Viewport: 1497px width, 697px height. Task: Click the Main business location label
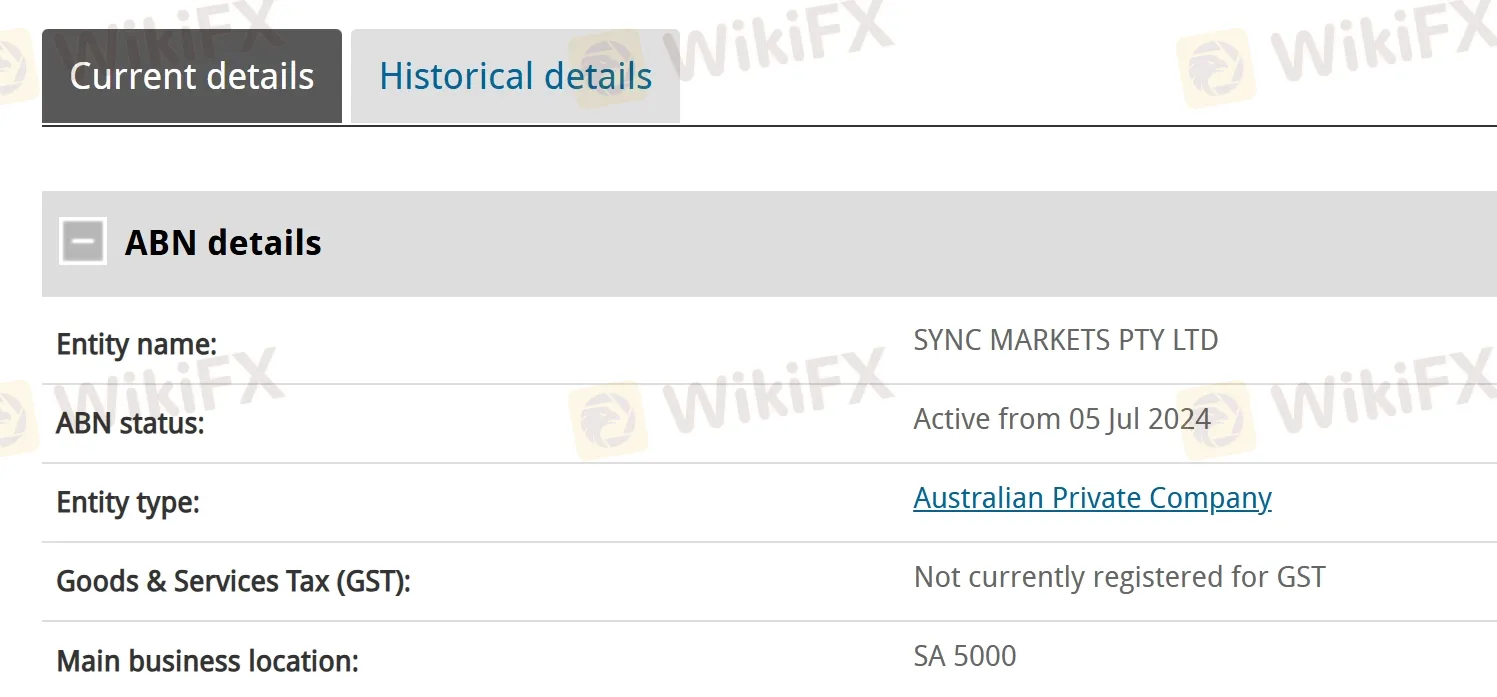coord(207,661)
